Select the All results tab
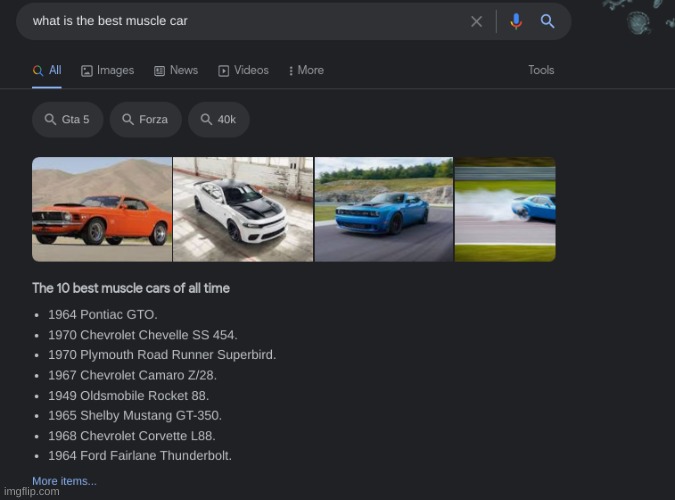The height and width of the screenshot is (500, 675). (x=47, y=70)
